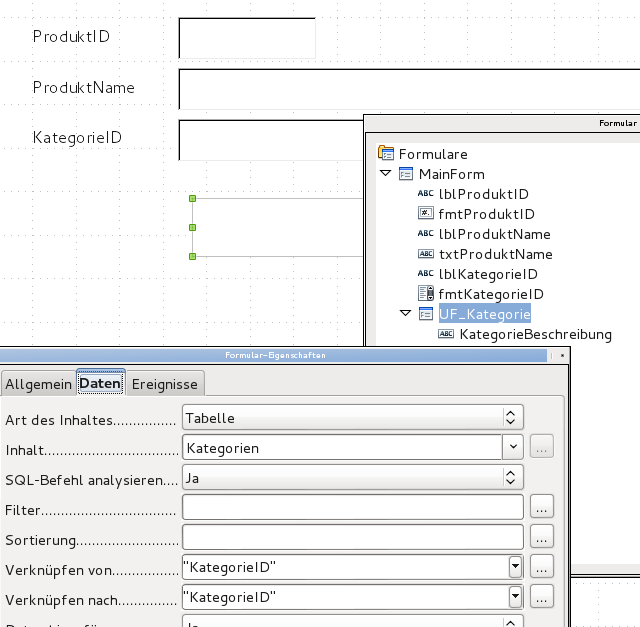Open the Verknüpfen nach dropdown arrow
Viewport: 640px width, 627px height.
point(516,596)
